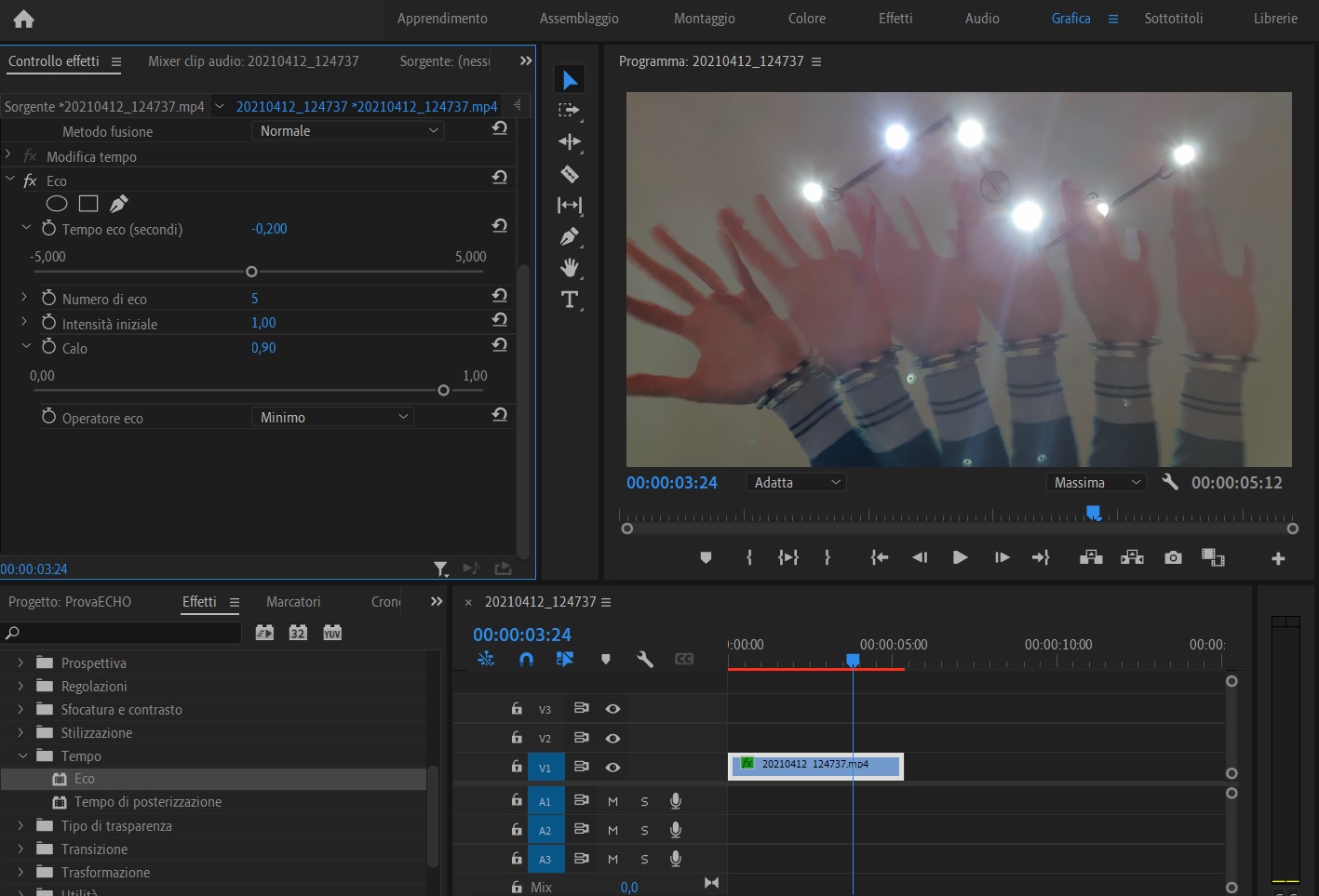Image resolution: width=1319 pixels, height=896 pixels.
Task: Select the Hand tool
Action: tap(570, 268)
